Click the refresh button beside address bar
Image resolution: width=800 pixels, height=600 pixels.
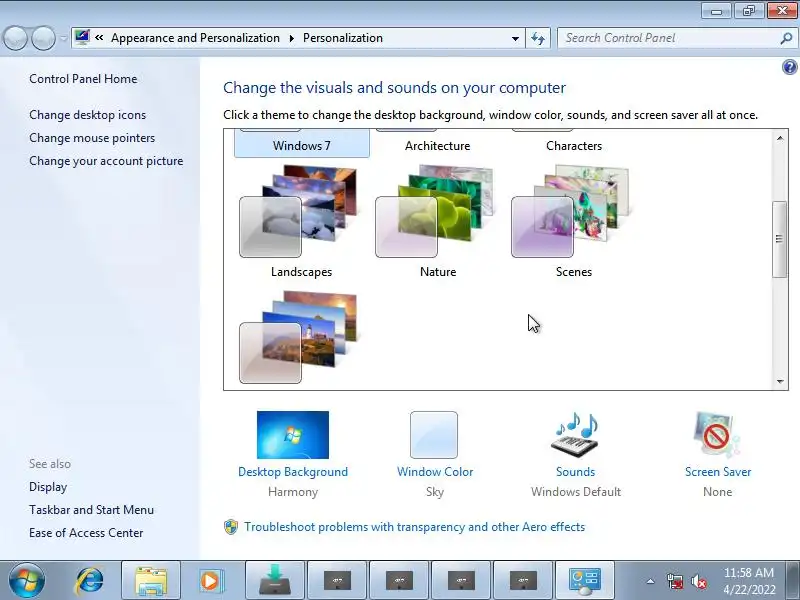(x=538, y=38)
